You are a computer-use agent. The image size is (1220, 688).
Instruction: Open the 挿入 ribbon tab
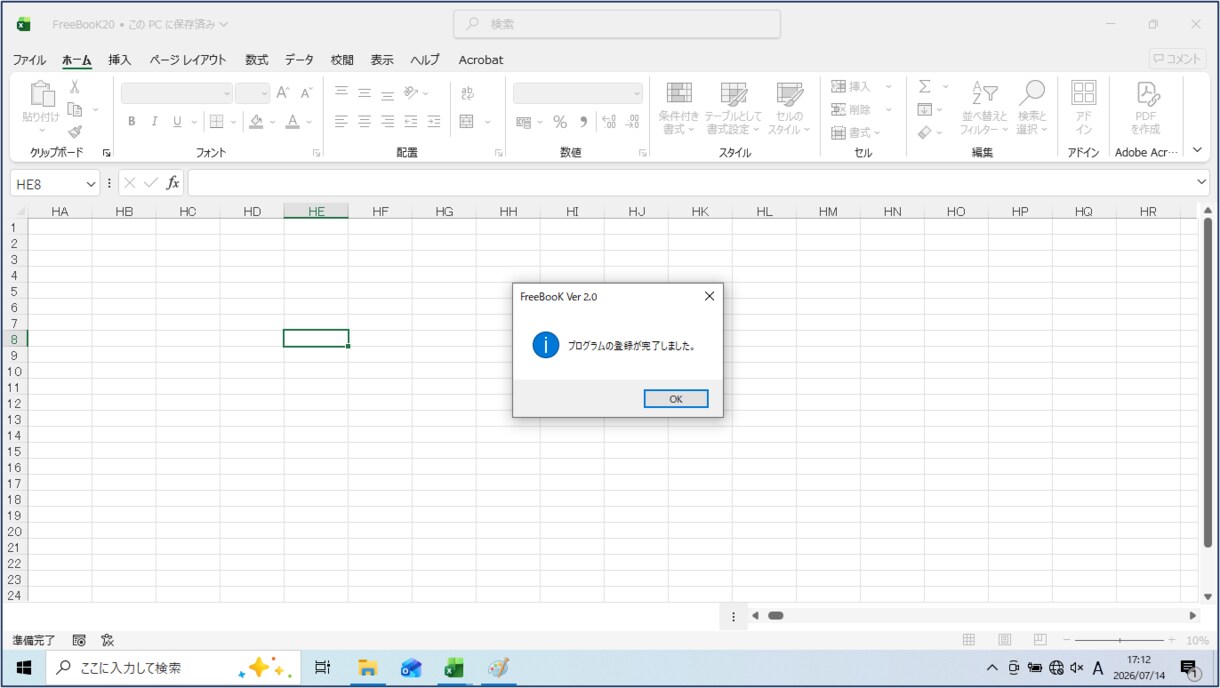pos(120,60)
